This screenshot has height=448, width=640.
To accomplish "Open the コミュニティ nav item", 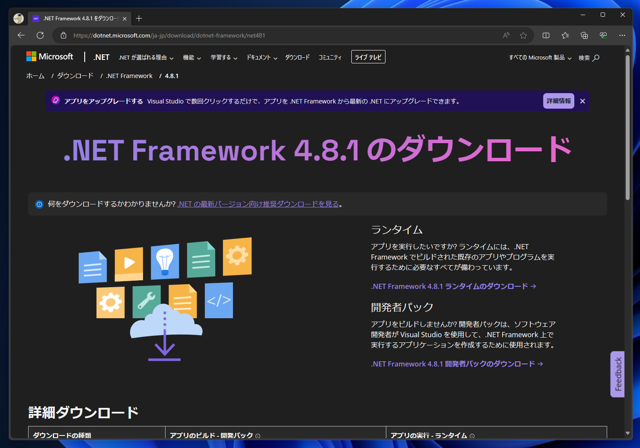I will pos(330,58).
